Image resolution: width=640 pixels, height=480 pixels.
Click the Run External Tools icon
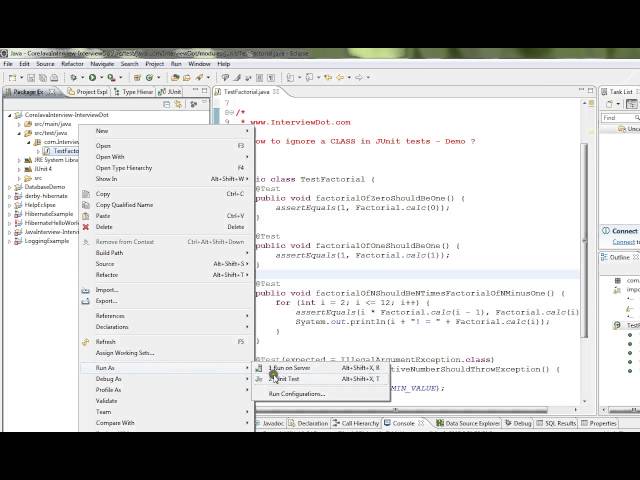pos(111,78)
